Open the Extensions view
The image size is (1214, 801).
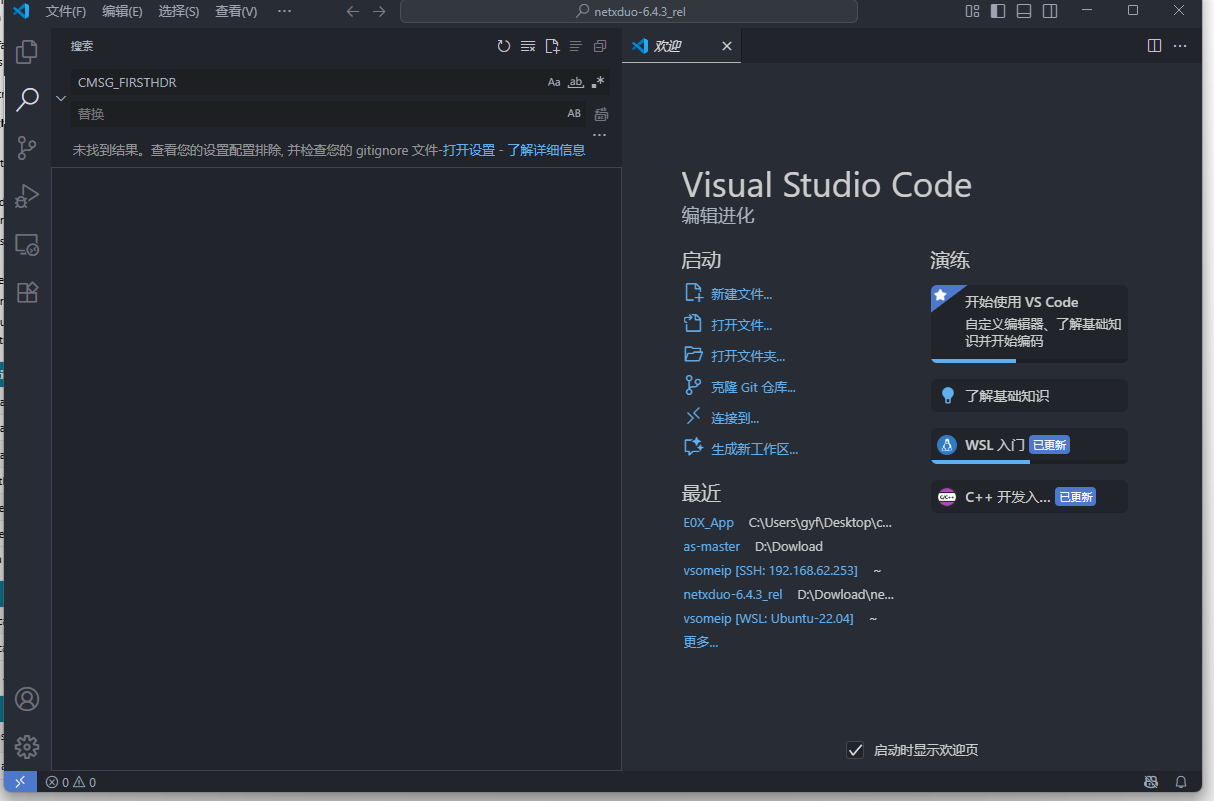(x=27, y=292)
